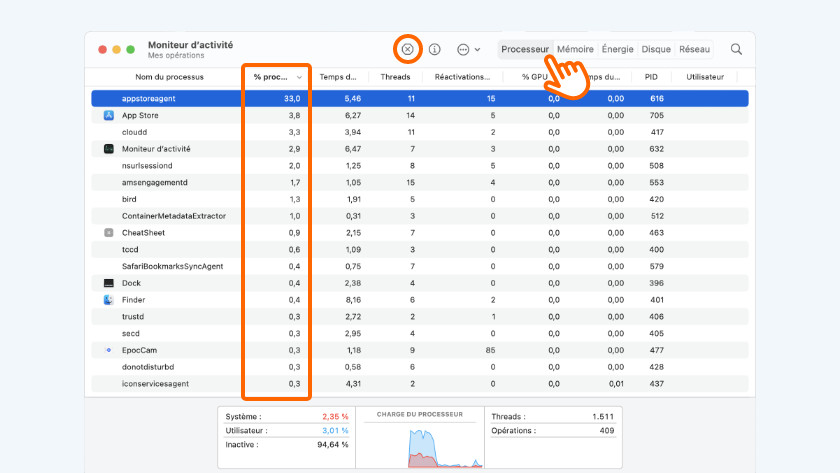Image resolution: width=840 pixels, height=473 pixels.
Task: Click PID value 616
Action: pos(657,99)
